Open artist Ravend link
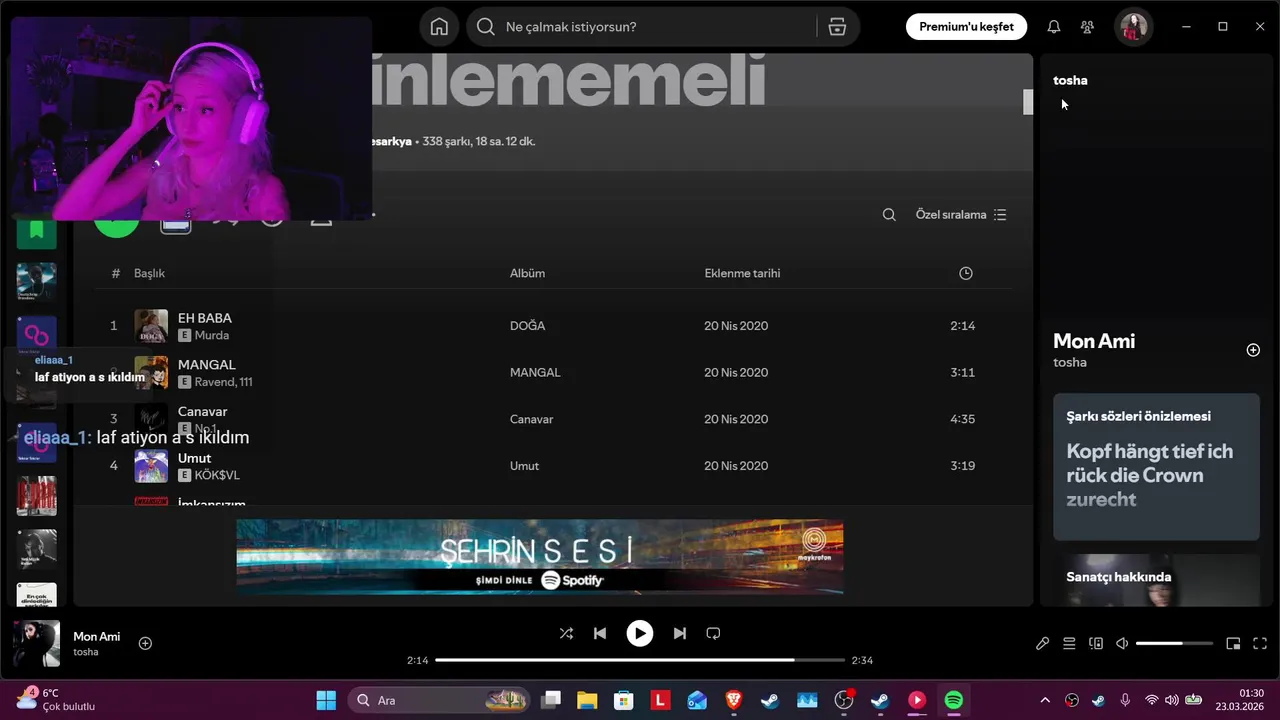 point(214,382)
